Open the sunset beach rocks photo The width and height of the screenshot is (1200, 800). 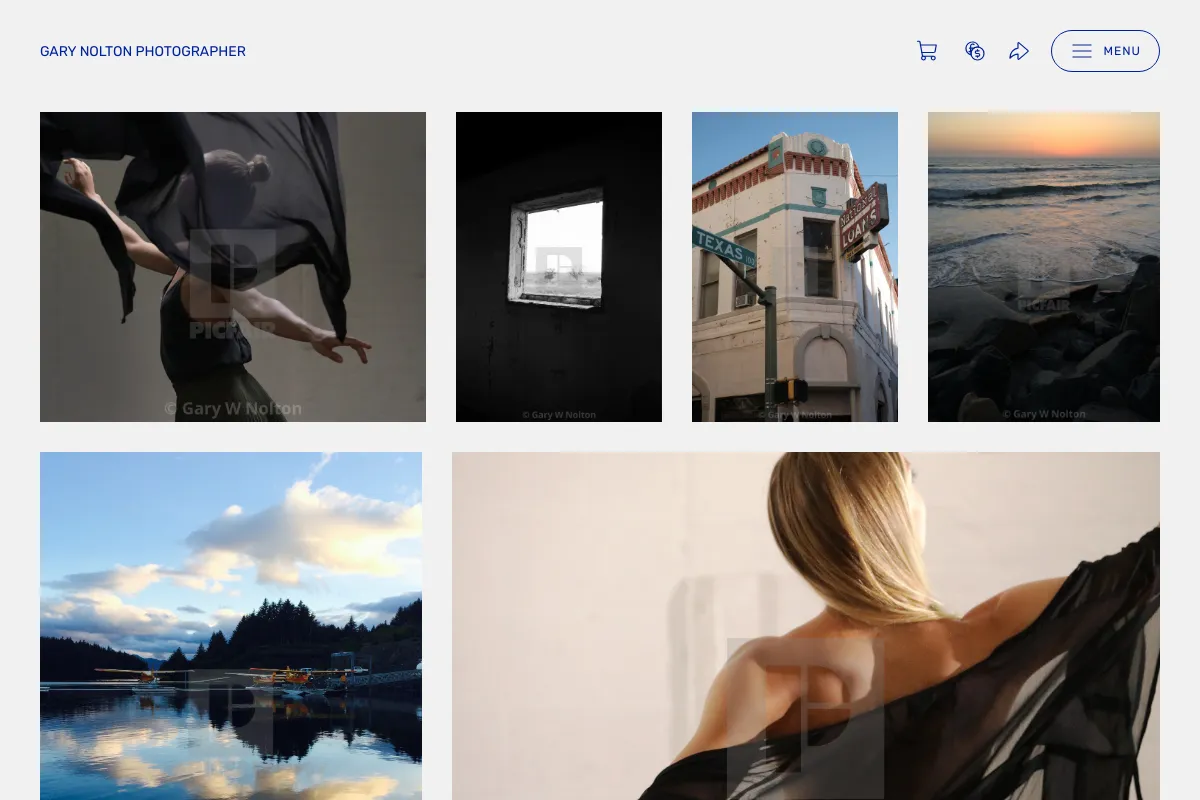1044,267
